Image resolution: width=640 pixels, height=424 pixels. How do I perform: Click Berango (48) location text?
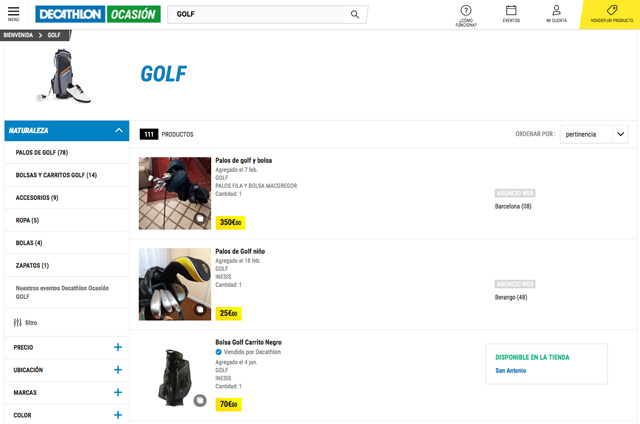coord(511,297)
